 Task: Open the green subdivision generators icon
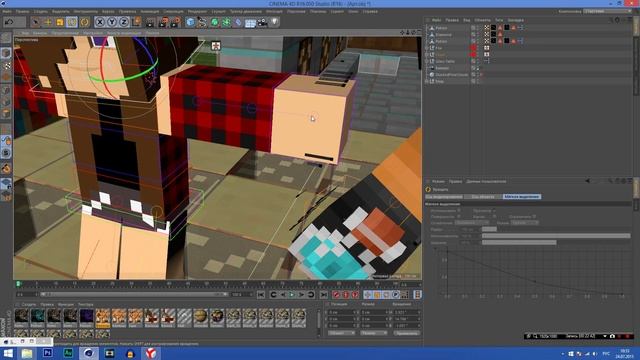point(214,22)
